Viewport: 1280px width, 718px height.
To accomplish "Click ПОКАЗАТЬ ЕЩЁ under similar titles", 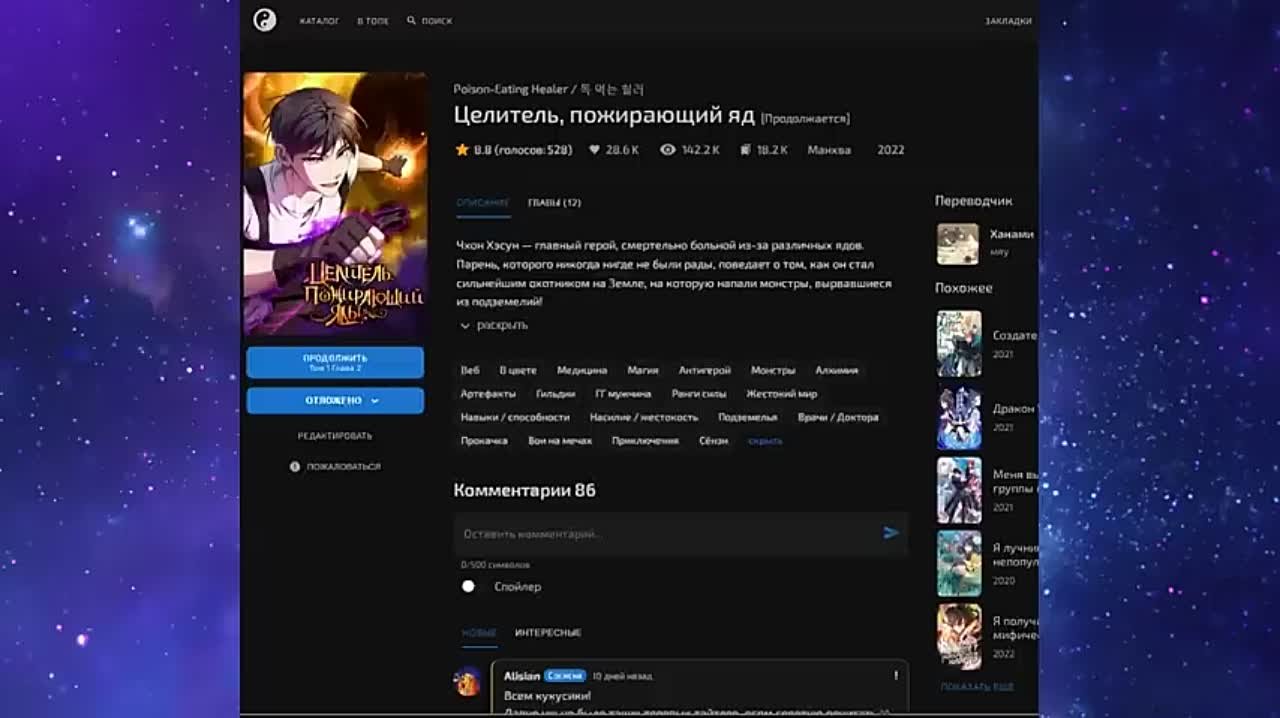I will click(x=977, y=687).
